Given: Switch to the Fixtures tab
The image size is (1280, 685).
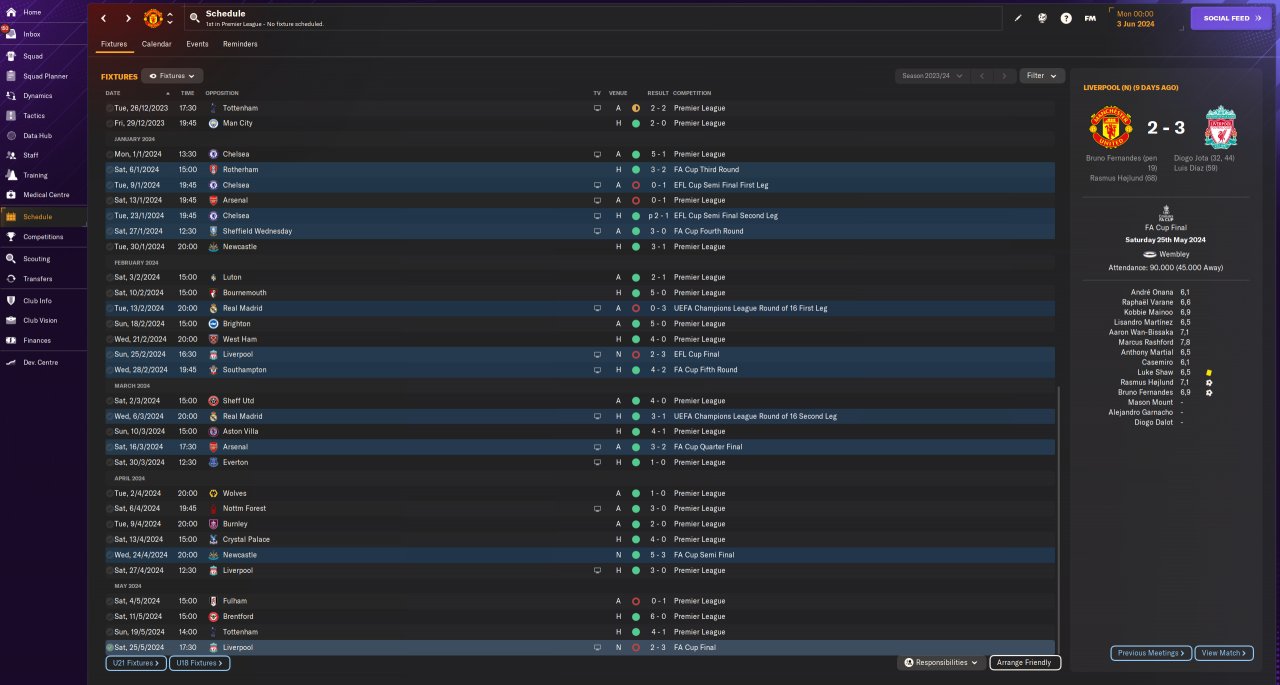Looking at the screenshot, I should coord(114,44).
